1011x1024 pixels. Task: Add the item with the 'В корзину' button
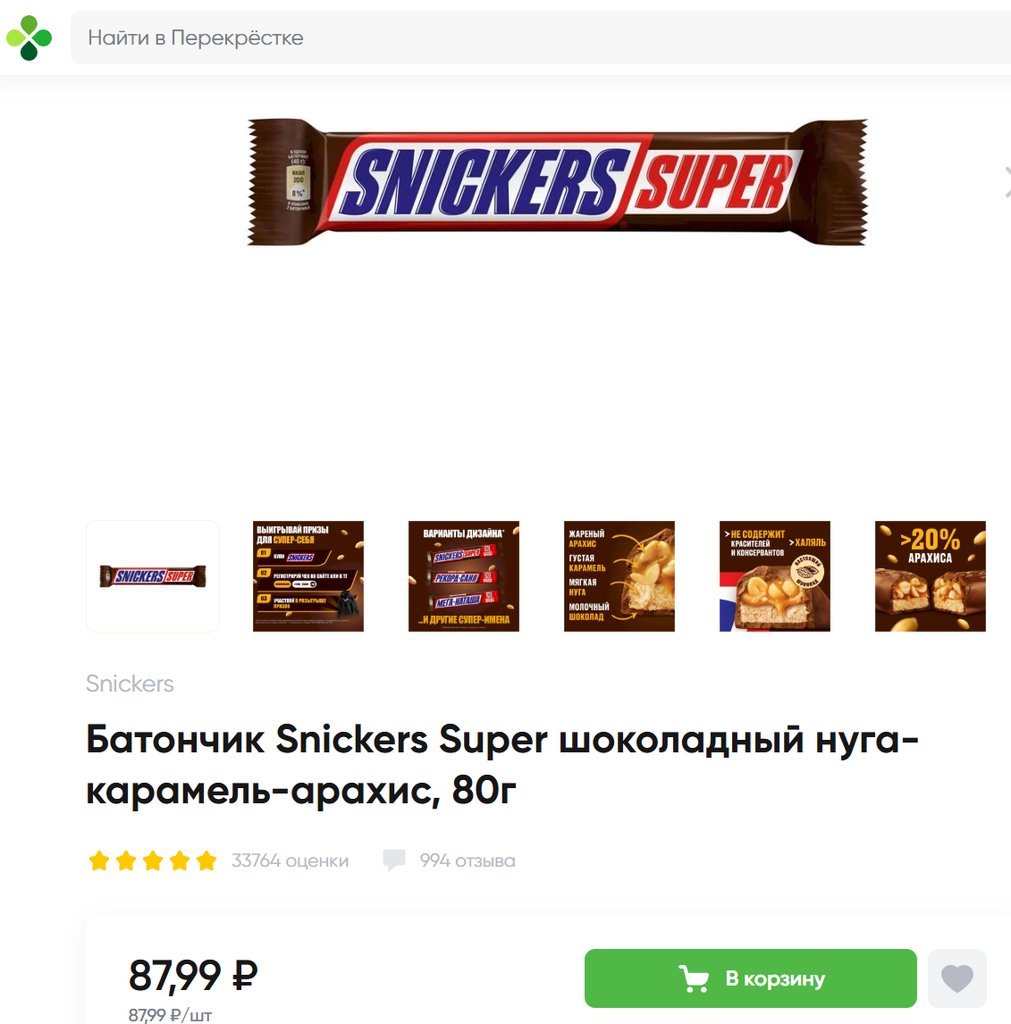(750, 978)
